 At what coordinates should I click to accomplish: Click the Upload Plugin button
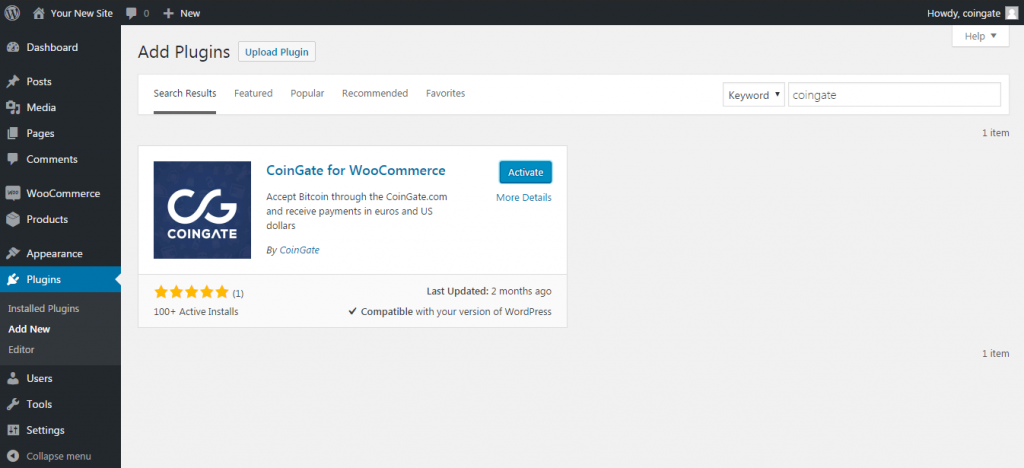tap(277, 52)
